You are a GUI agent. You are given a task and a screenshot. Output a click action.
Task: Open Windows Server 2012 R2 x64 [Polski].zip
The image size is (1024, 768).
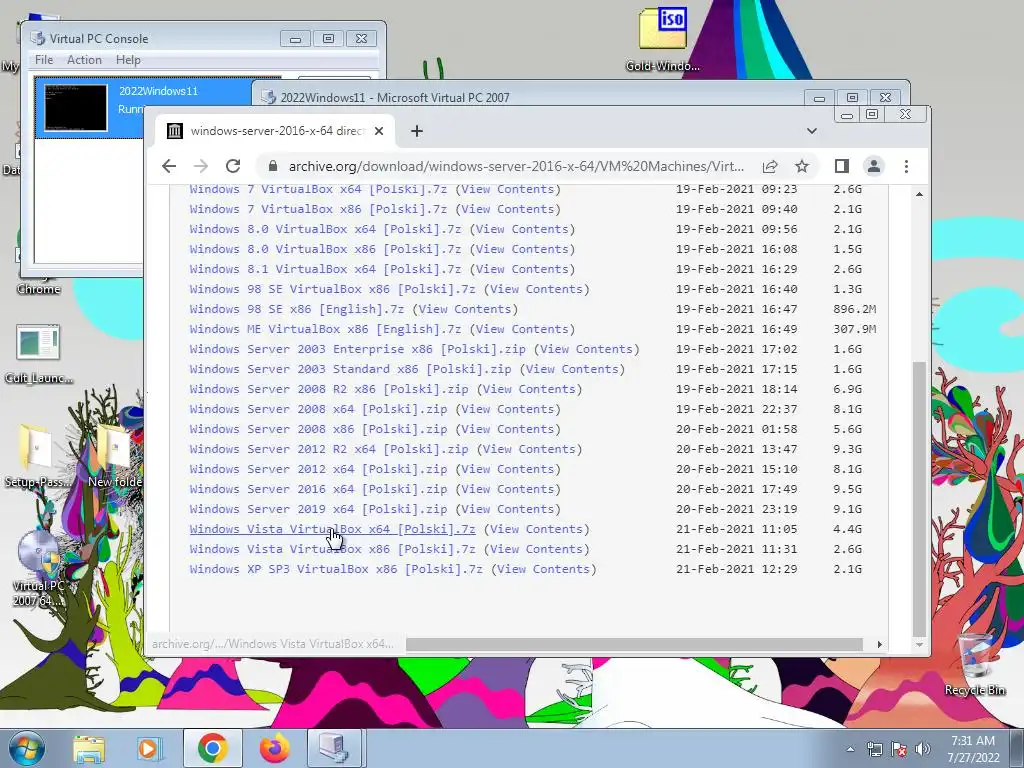click(x=328, y=449)
